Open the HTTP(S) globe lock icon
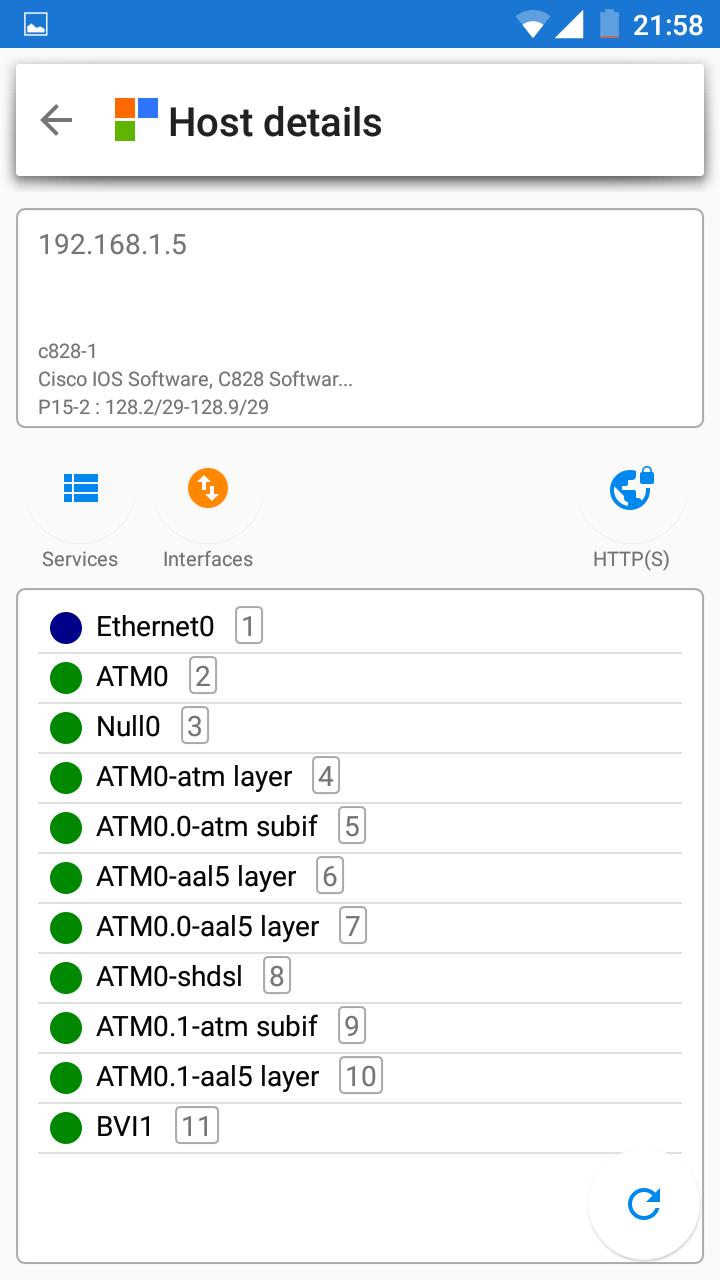The image size is (720, 1280). tap(632, 488)
